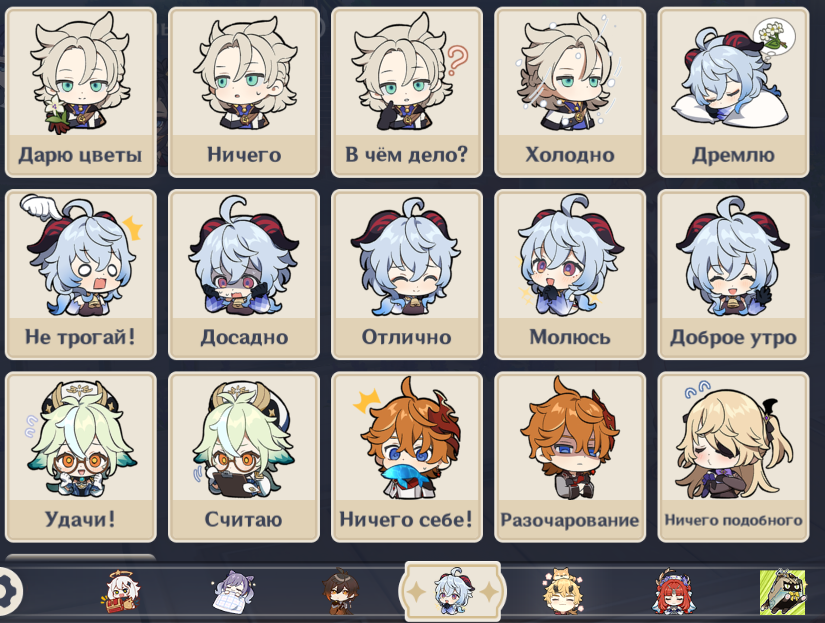Send the "Дремлю" sleeping Ganyu sticker
The image size is (825, 623).
(733, 92)
